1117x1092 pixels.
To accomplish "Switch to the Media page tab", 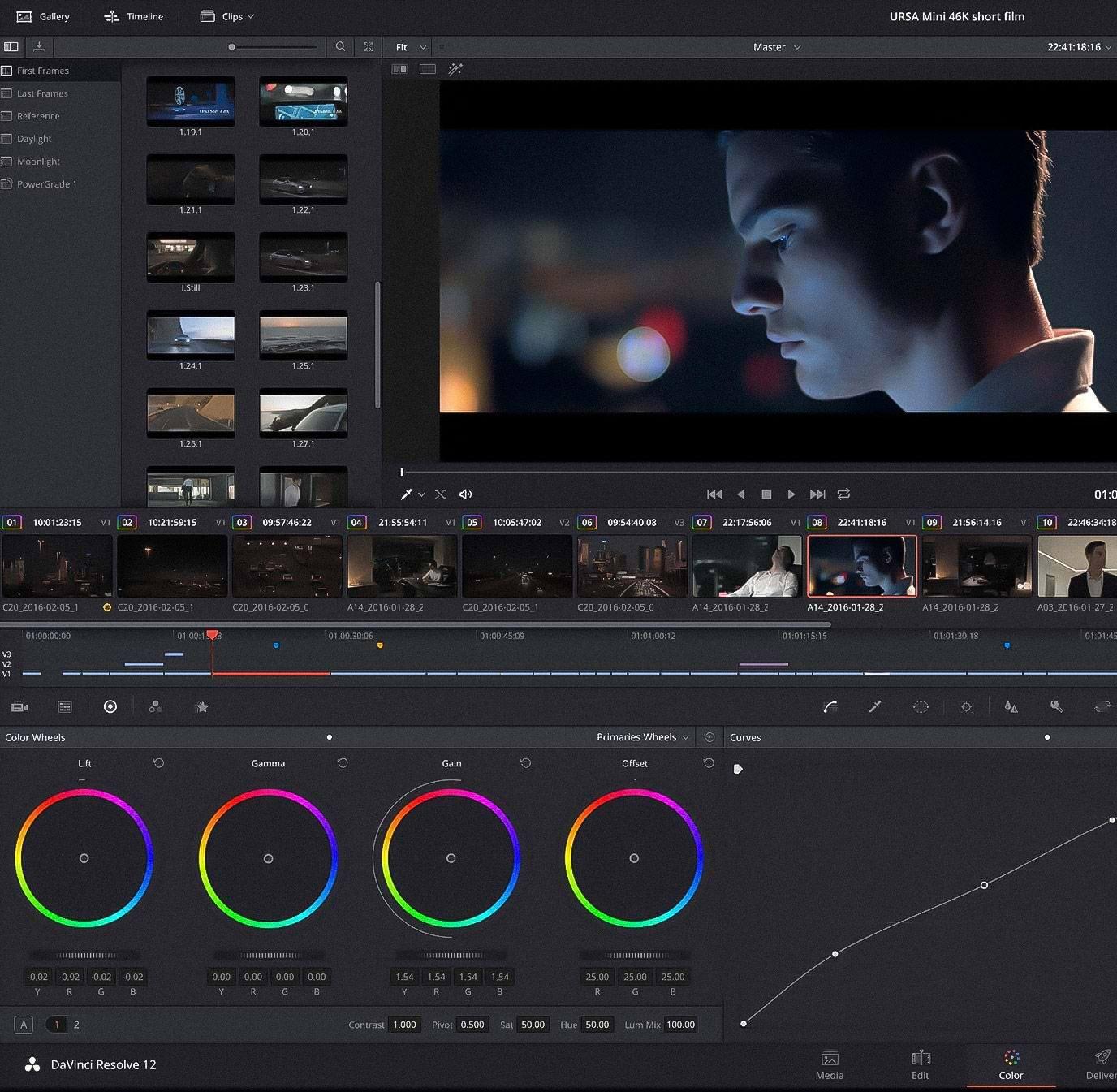I will [x=830, y=1064].
